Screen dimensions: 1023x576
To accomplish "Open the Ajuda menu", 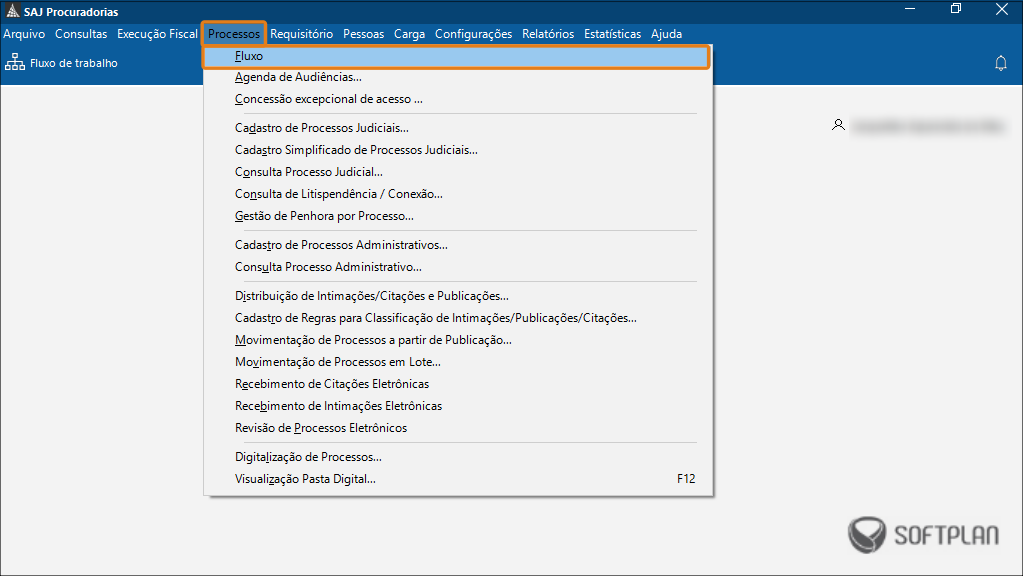I will (666, 34).
